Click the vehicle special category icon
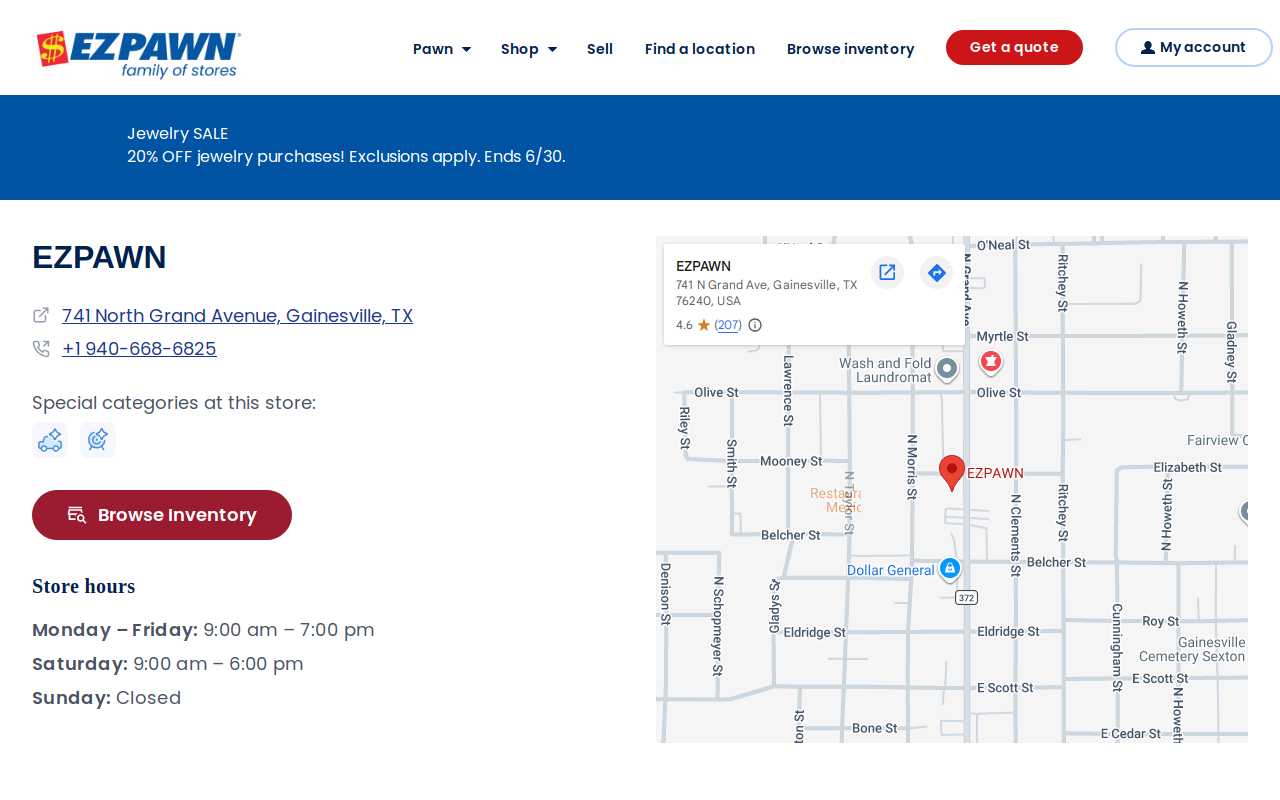The height and width of the screenshot is (800, 1280). coord(50,440)
